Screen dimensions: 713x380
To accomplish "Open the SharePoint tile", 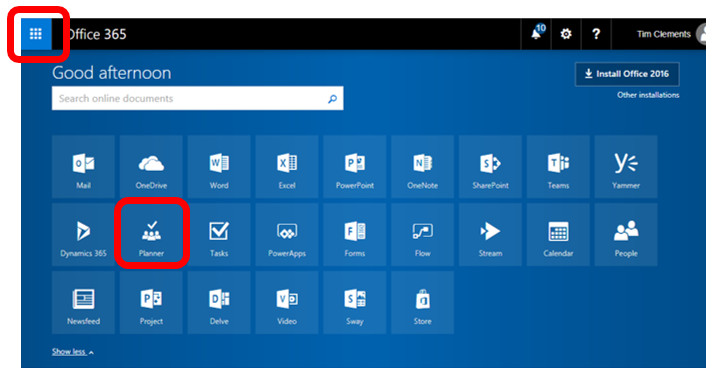I will pyautogui.click(x=490, y=166).
